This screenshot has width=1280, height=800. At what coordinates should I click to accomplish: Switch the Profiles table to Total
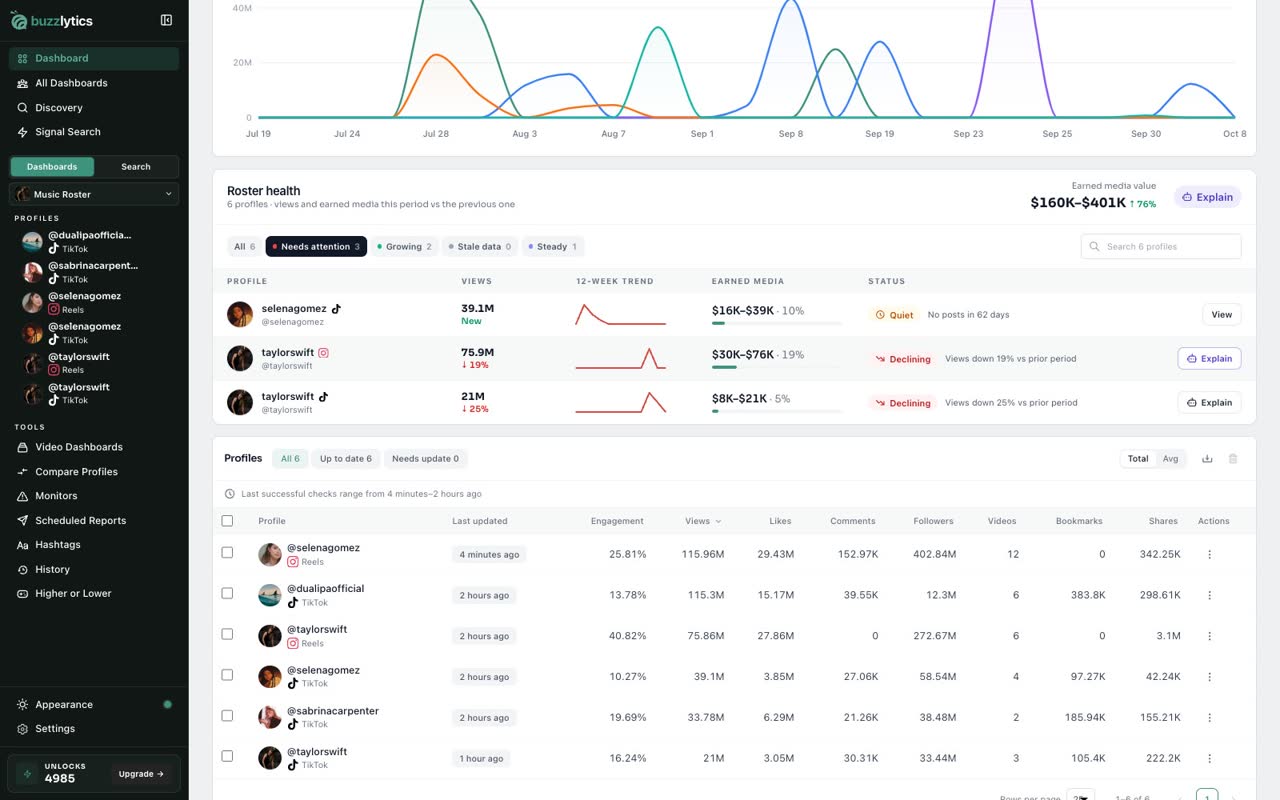tap(1138, 459)
